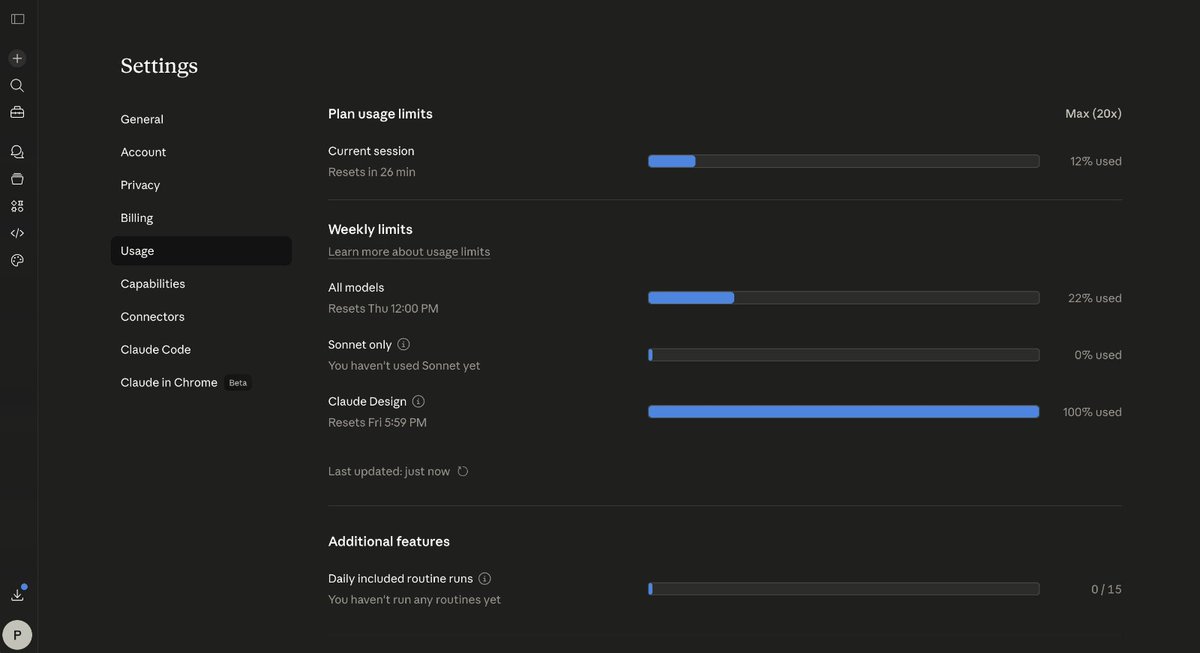Image resolution: width=1200 pixels, height=653 pixels.
Task: Start a new chat with plus icon
Action: 17,58
